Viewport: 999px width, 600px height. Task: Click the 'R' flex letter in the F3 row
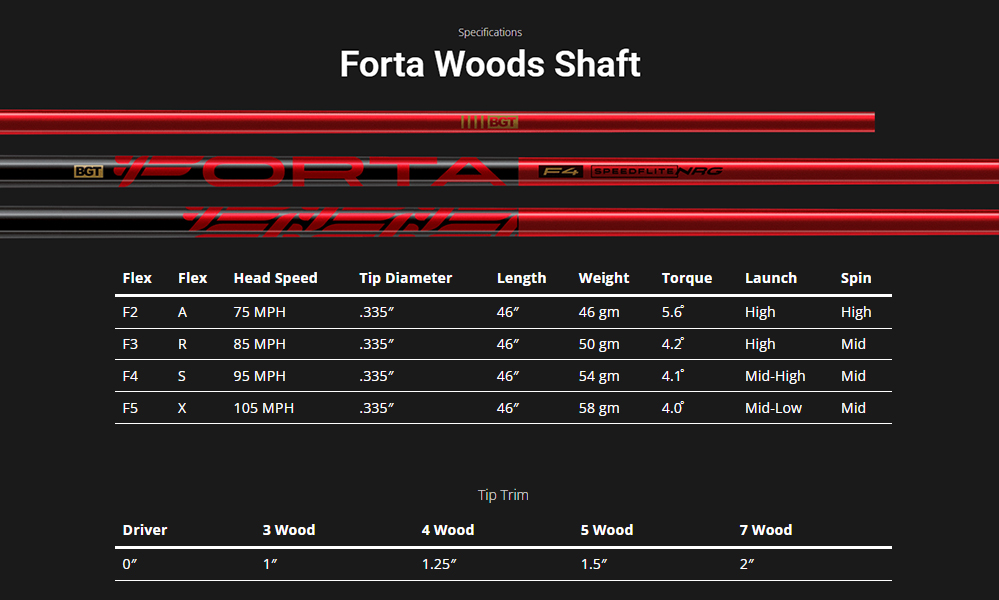click(x=182, y=344)
